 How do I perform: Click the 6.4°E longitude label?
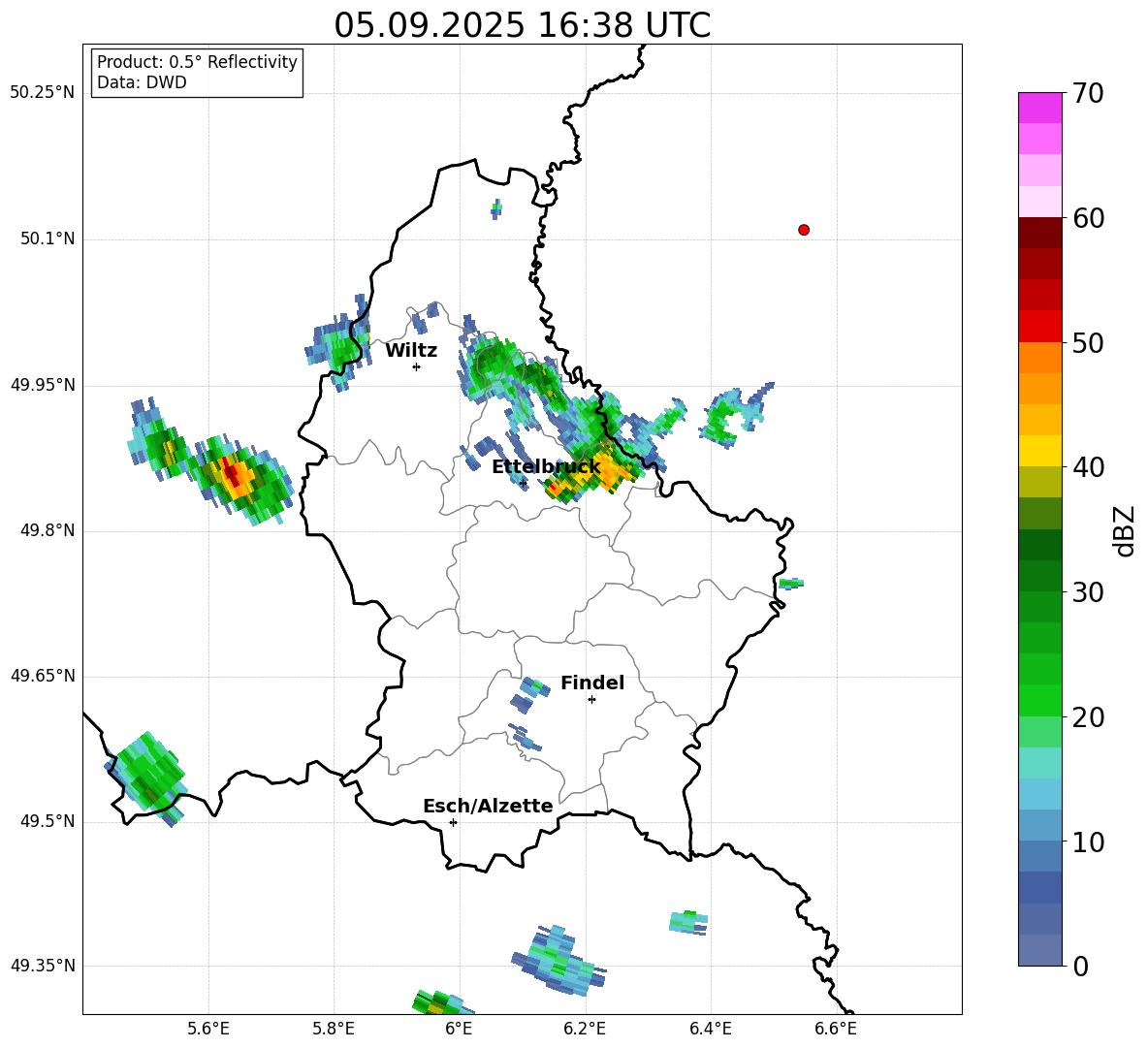pos(710,1029)
